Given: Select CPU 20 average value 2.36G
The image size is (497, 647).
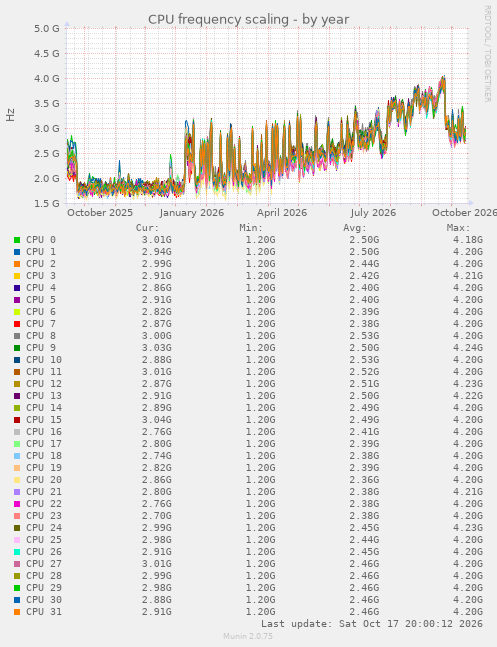Looking at the screenshot, I should (364, 479).
